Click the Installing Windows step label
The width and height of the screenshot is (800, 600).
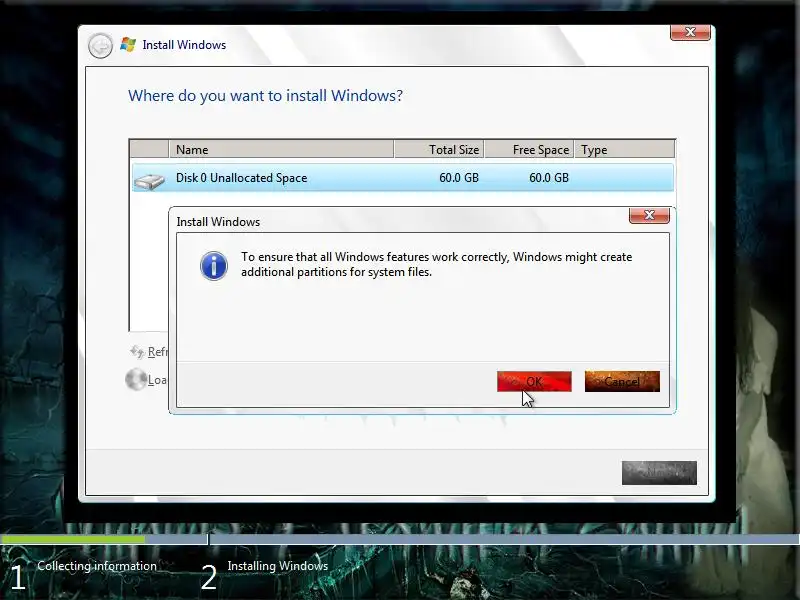pyautogui.click(x=278, y=566)
